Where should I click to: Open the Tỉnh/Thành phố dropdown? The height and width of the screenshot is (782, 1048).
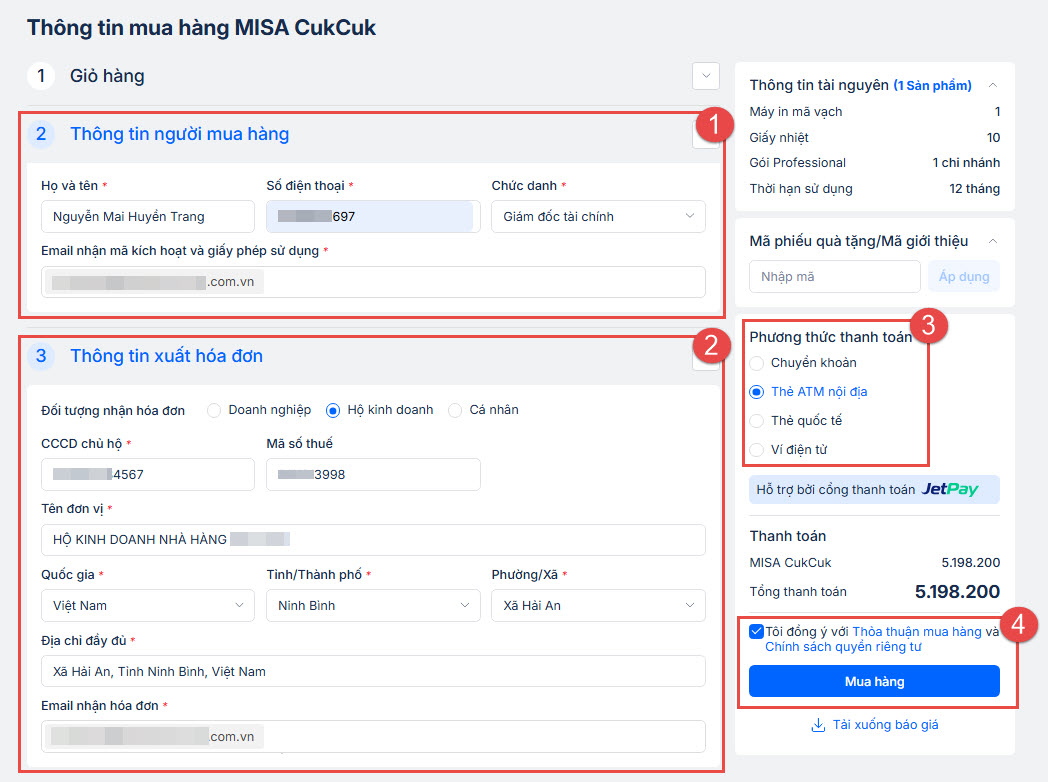[373, 605]
